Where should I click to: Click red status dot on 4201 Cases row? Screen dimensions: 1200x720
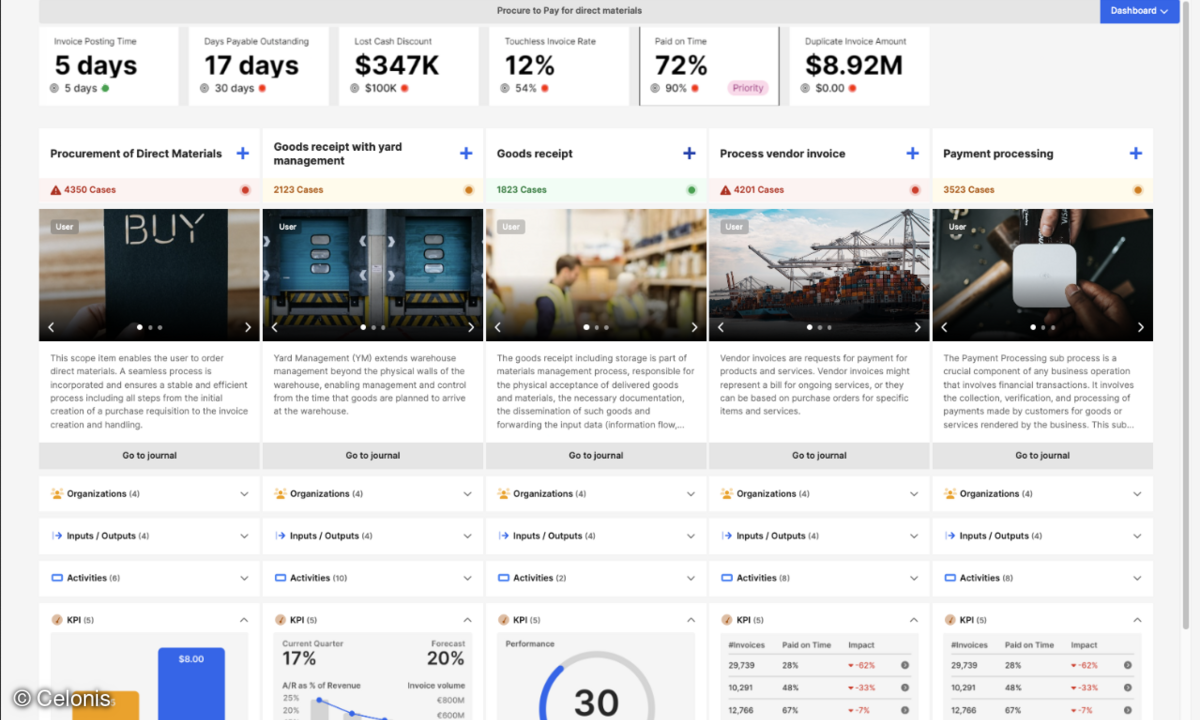click(x=914, y=190)
